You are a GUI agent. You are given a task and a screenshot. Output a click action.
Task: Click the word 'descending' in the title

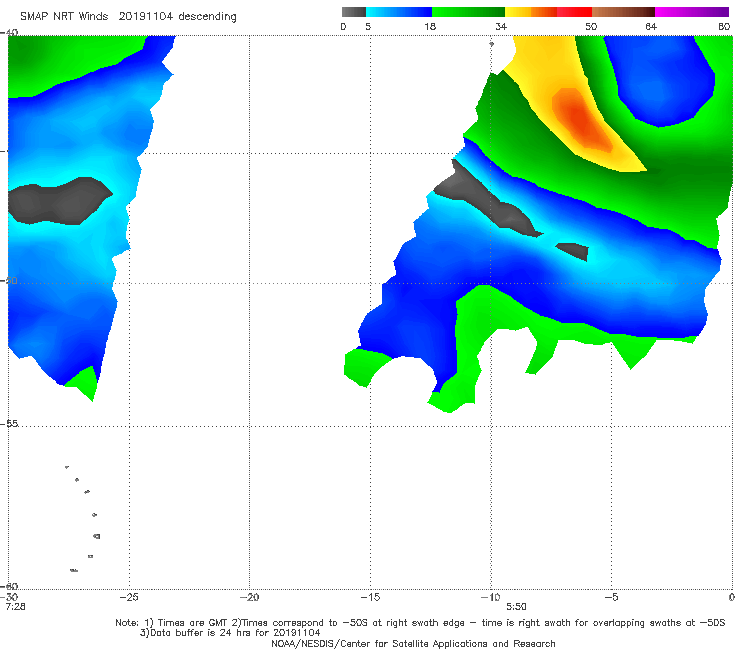[x=207, y=17]
